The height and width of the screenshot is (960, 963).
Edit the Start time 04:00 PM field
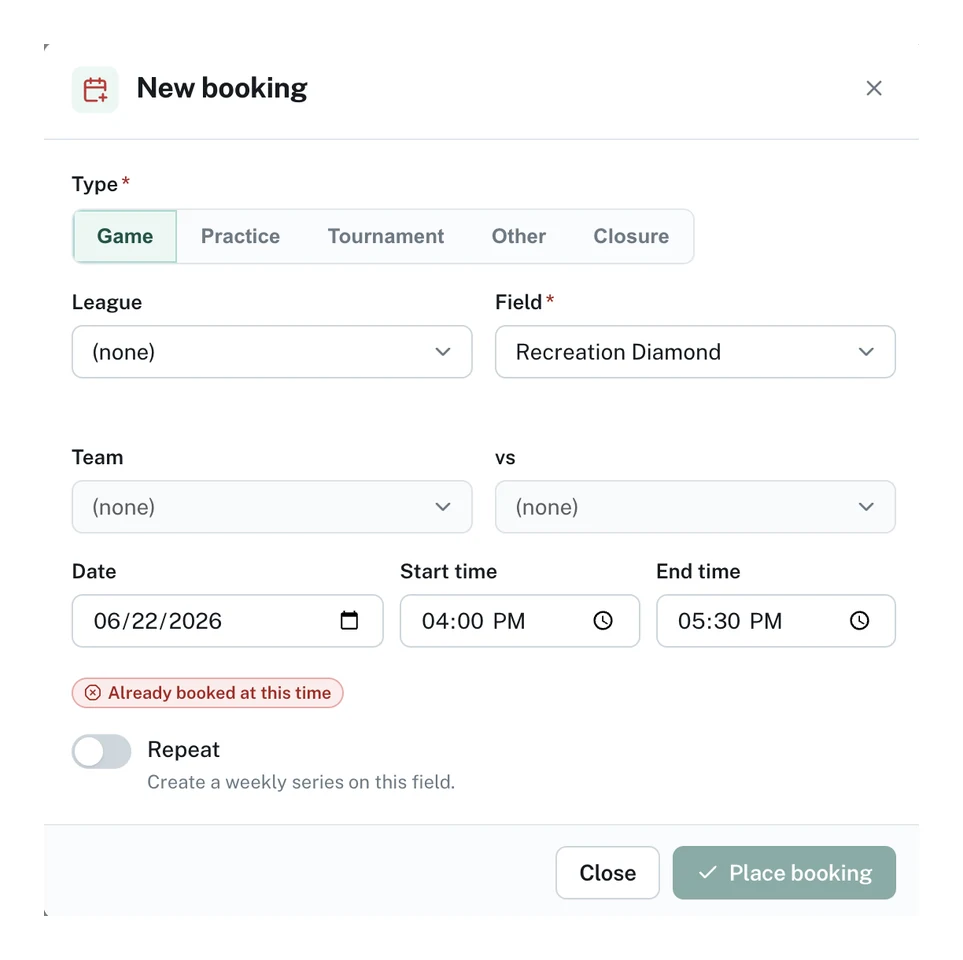(x=520, y=620)
